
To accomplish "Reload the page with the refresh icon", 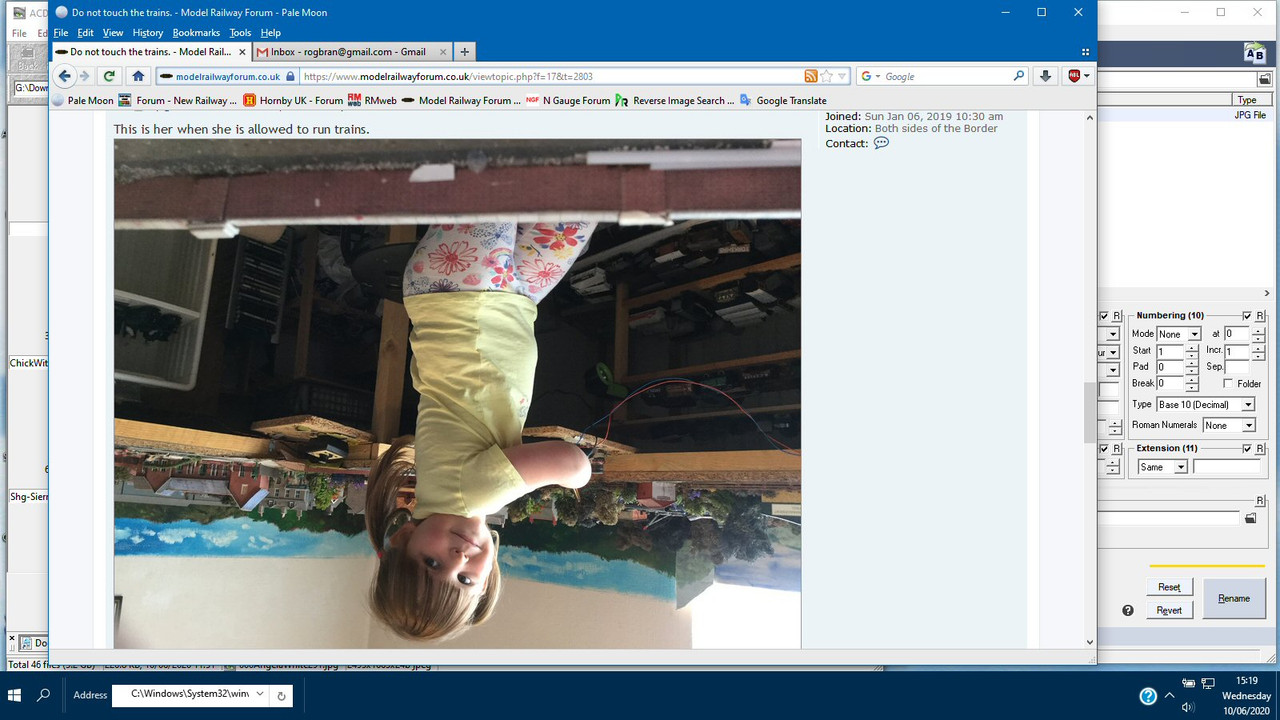I will point(109,76).
